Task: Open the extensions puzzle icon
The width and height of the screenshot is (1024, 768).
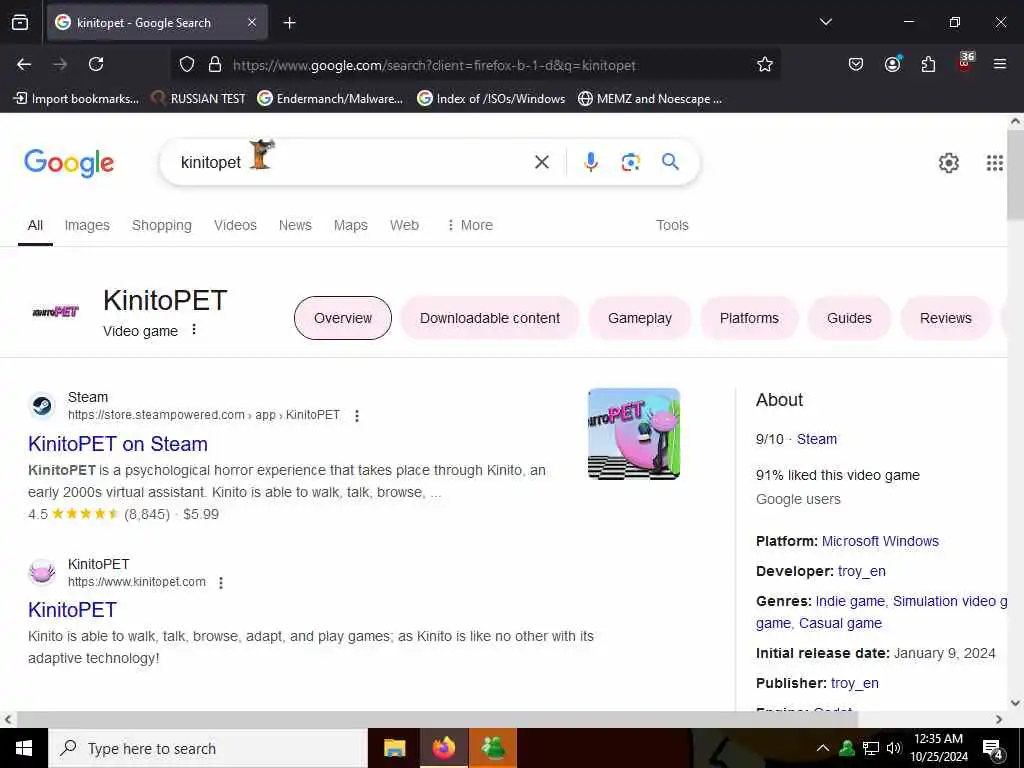Action: tap(928, 64)
